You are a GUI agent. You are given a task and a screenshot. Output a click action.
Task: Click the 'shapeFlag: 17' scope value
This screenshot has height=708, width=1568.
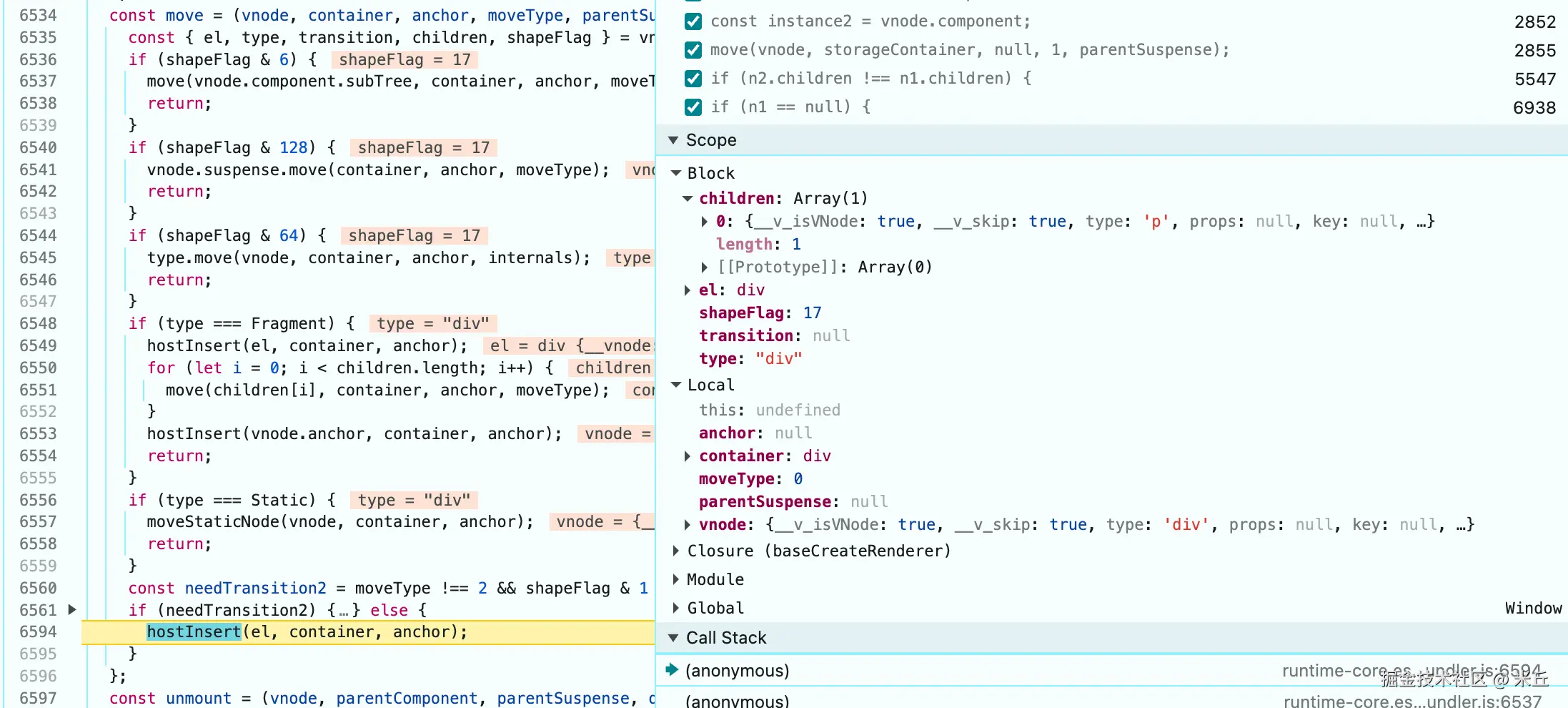coord(760,313)
